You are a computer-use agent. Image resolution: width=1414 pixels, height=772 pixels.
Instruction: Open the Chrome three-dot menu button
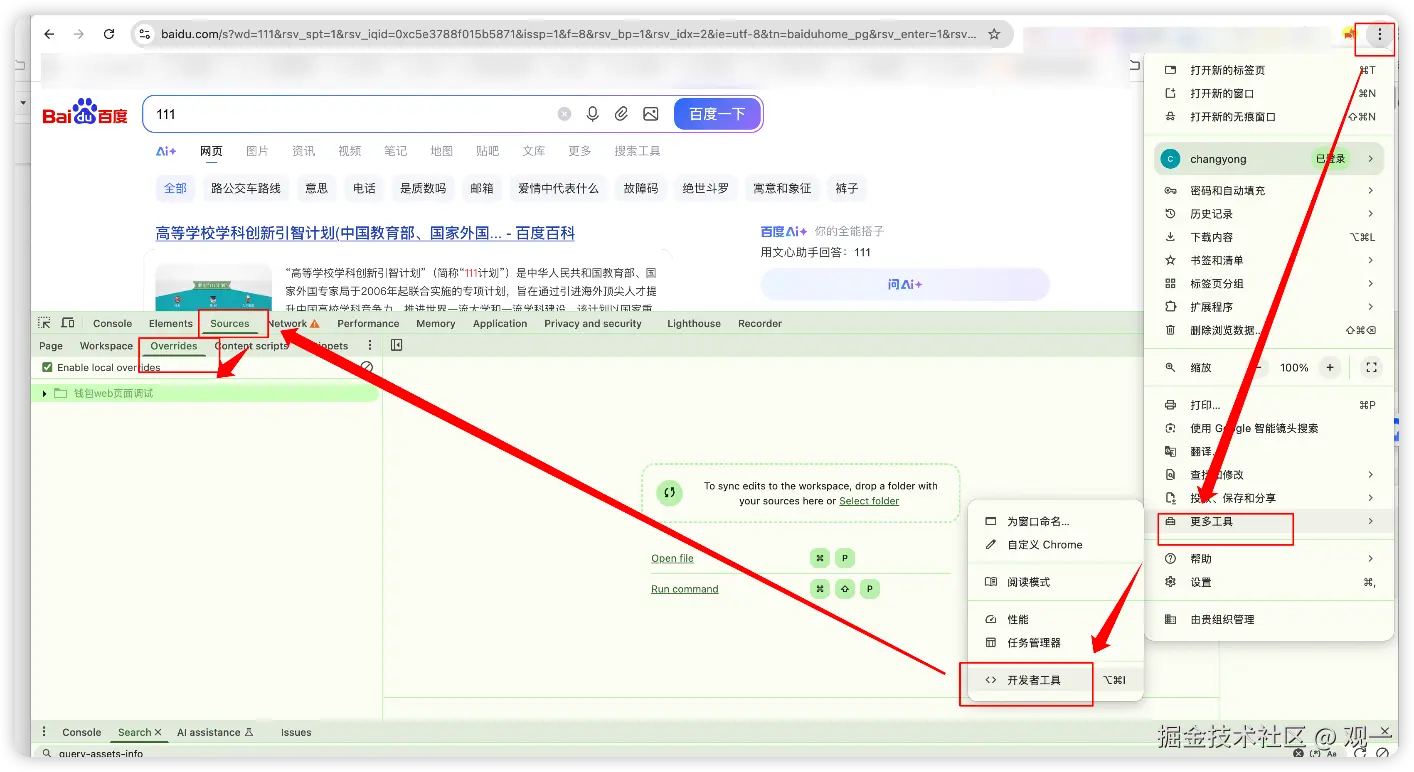(1380, 35)
